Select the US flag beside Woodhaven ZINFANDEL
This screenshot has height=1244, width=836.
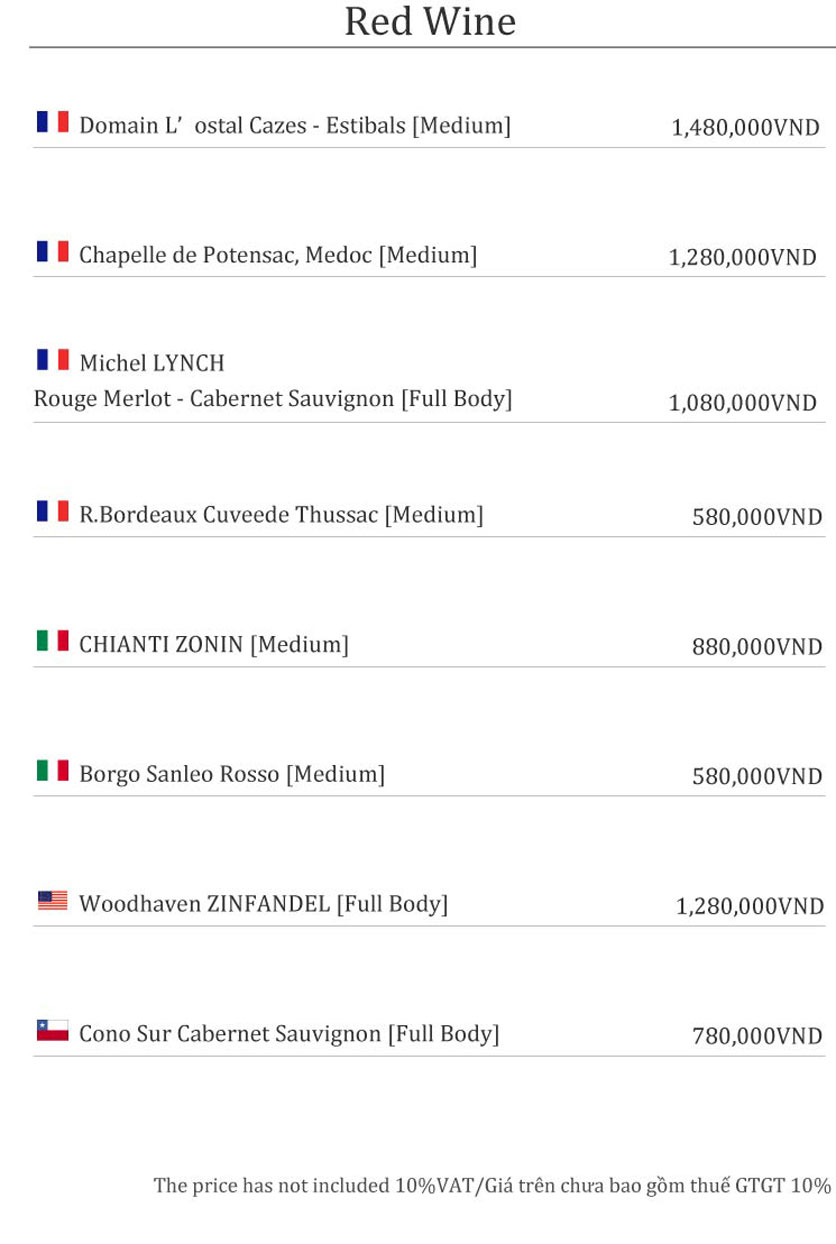point(52,901)
